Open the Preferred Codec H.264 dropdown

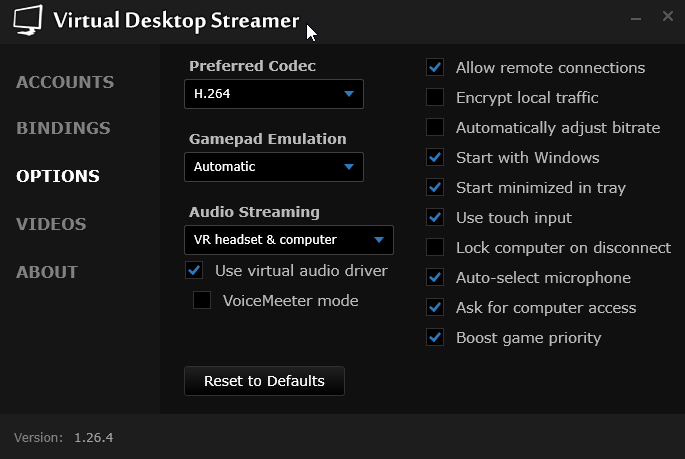[274, 94]
